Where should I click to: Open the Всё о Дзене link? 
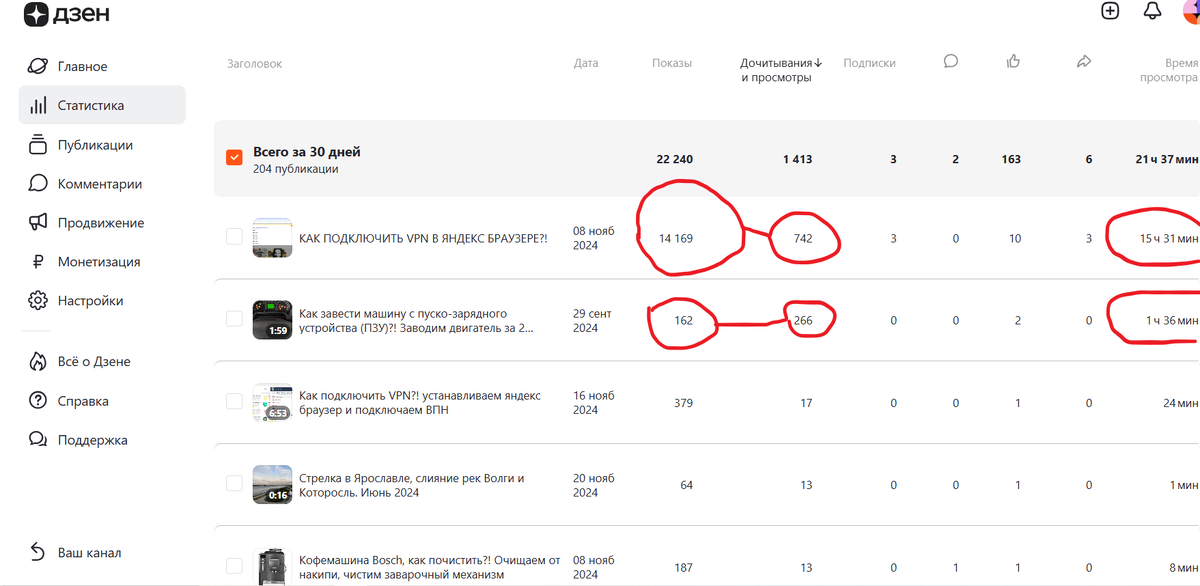[94, 361]
